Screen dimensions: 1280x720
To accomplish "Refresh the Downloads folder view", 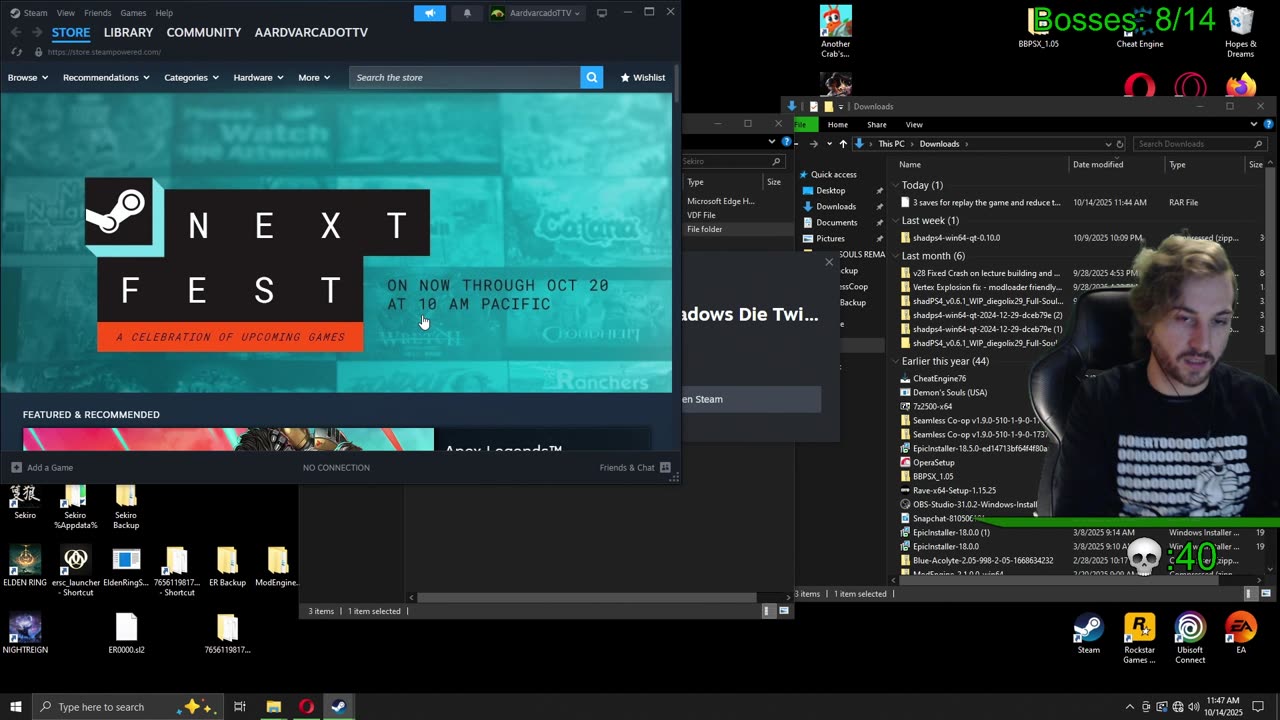I will pos(1120,144).
